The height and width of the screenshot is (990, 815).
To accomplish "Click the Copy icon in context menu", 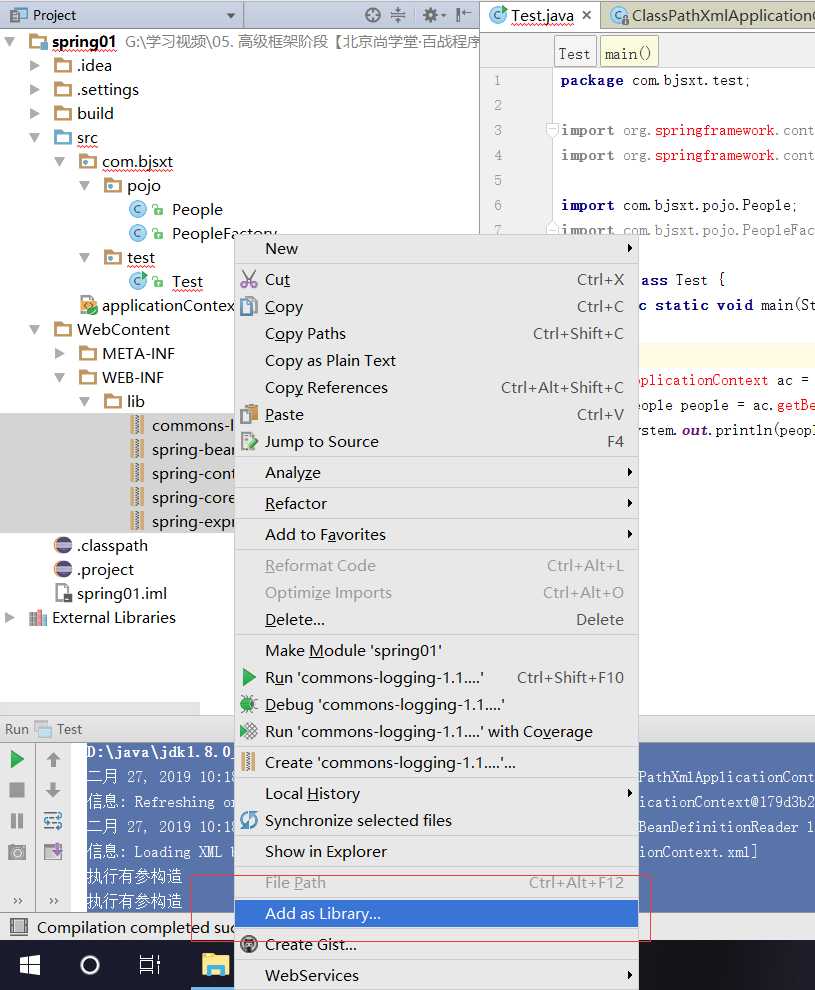I will point(249,306).
